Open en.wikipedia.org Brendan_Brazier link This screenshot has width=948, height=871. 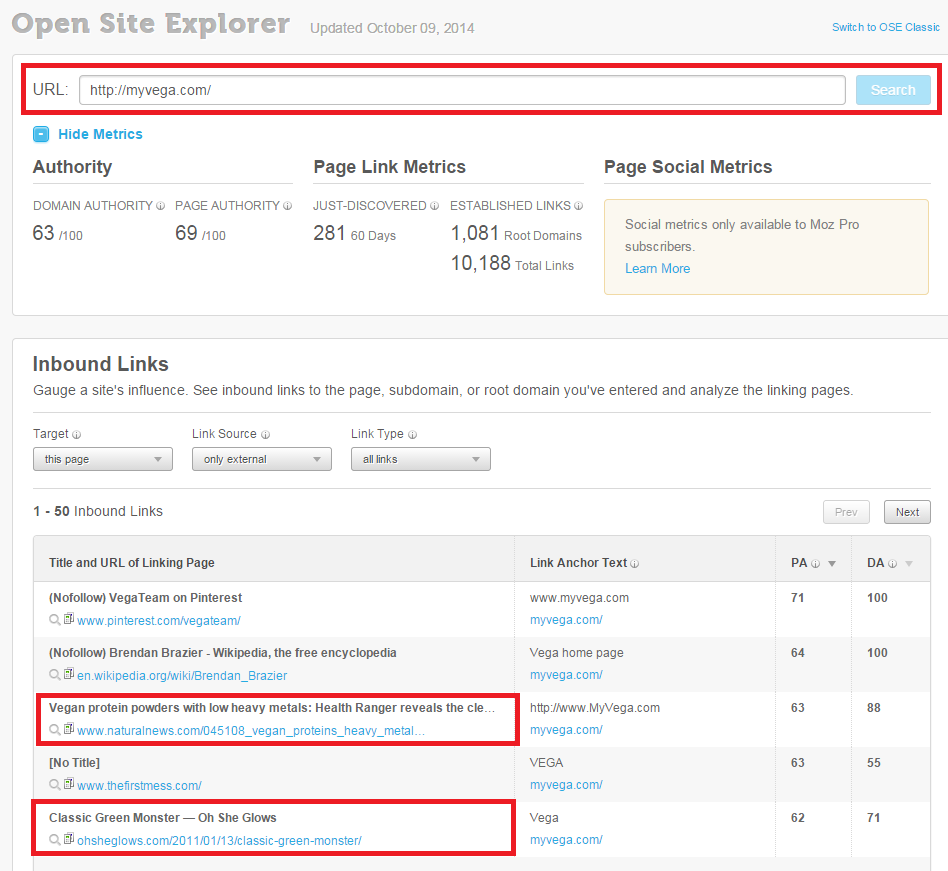pyautogui.click(x=182, y=676)
